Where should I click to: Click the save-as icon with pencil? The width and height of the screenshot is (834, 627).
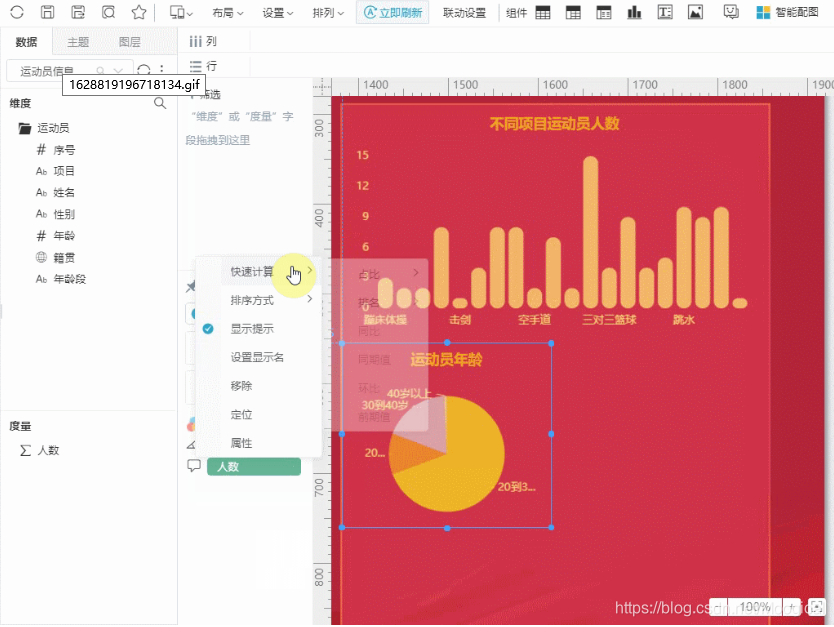click(x=78, y=12)
